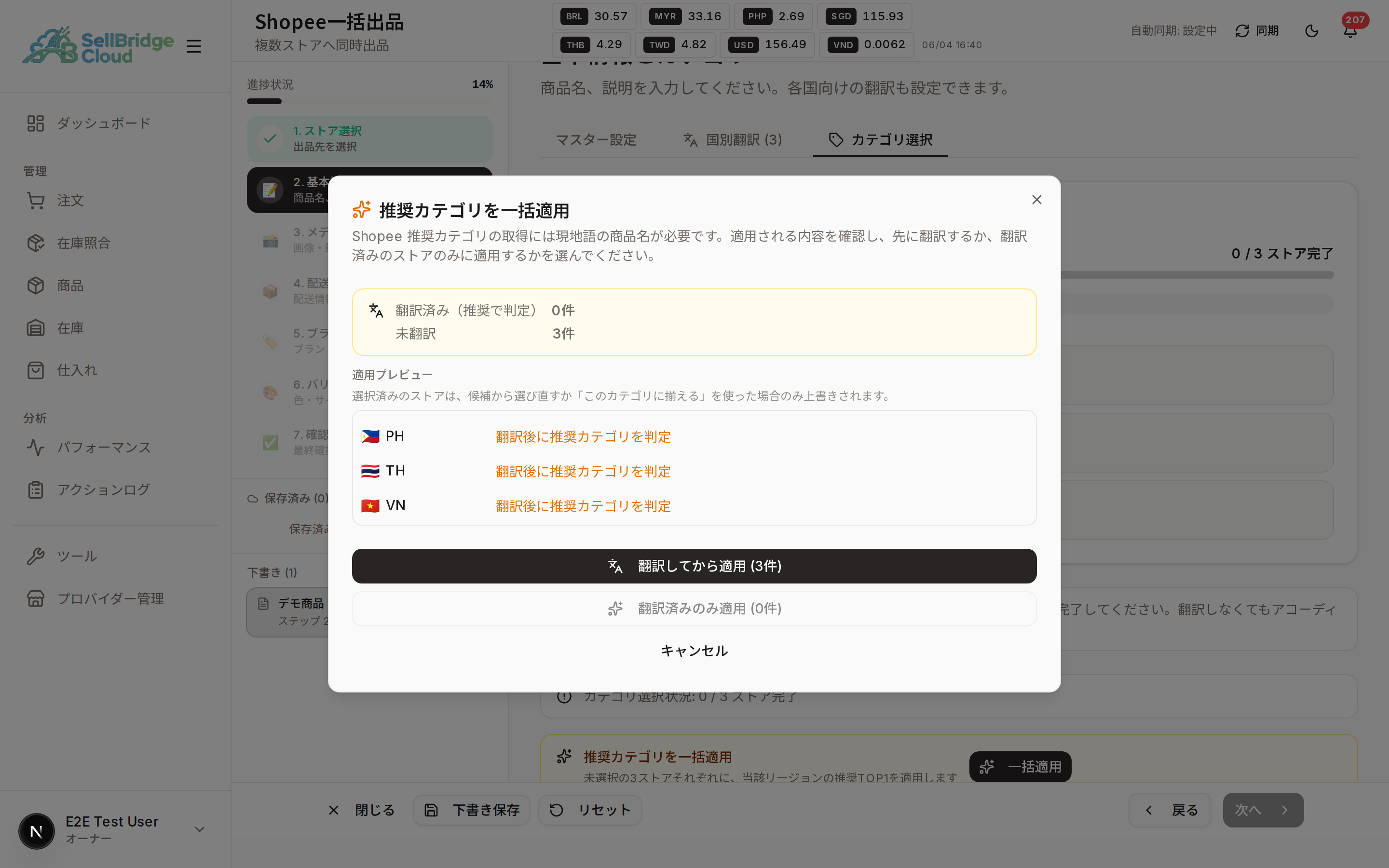Screen dimensions: 1389x868
Task: Open パフォーマンス in sidebar
Action: click(x=115, y=447)
